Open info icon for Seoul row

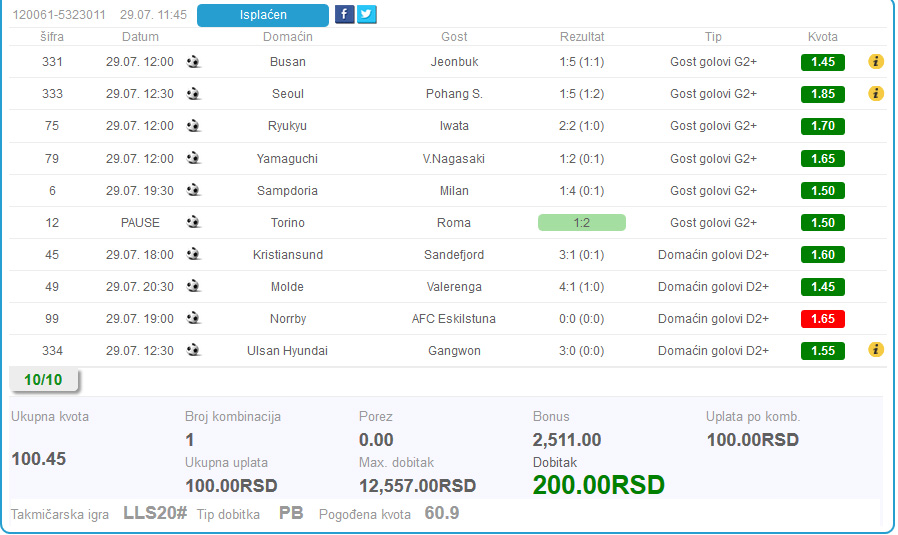click(876, 93)
